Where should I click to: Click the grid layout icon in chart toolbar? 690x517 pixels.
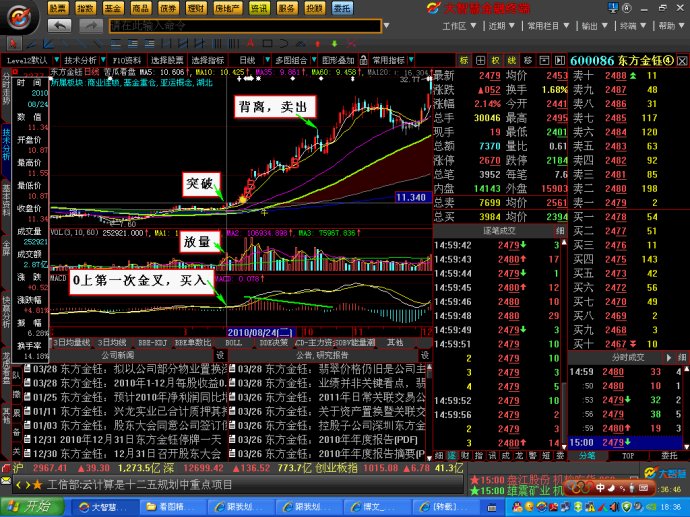point(480,60)
